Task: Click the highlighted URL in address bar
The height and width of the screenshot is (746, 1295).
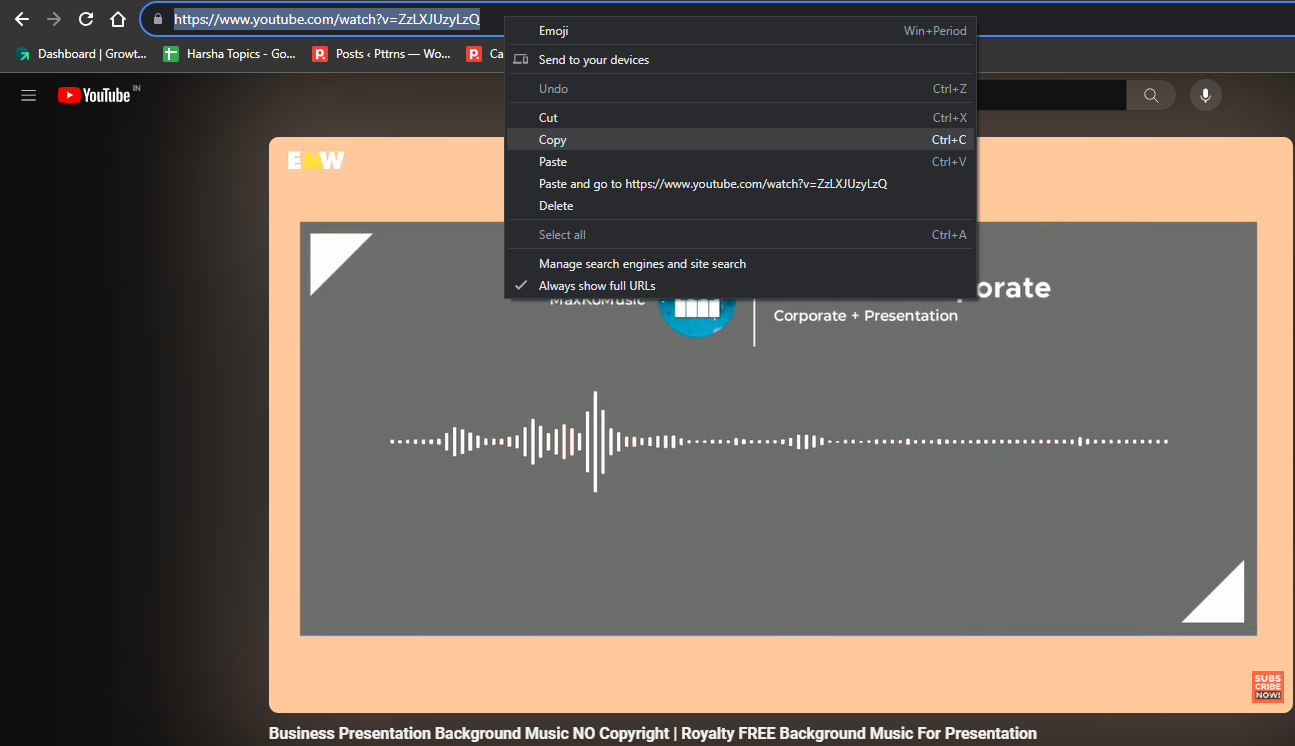Action: 327,19
